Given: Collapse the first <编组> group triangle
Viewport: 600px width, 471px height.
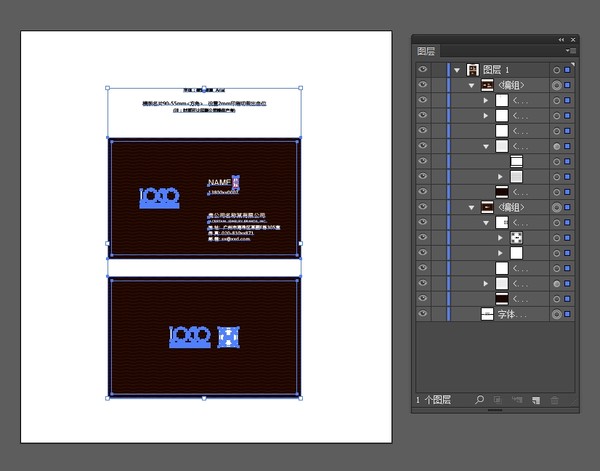Looking at the screenshot, I should click(471, 86).
